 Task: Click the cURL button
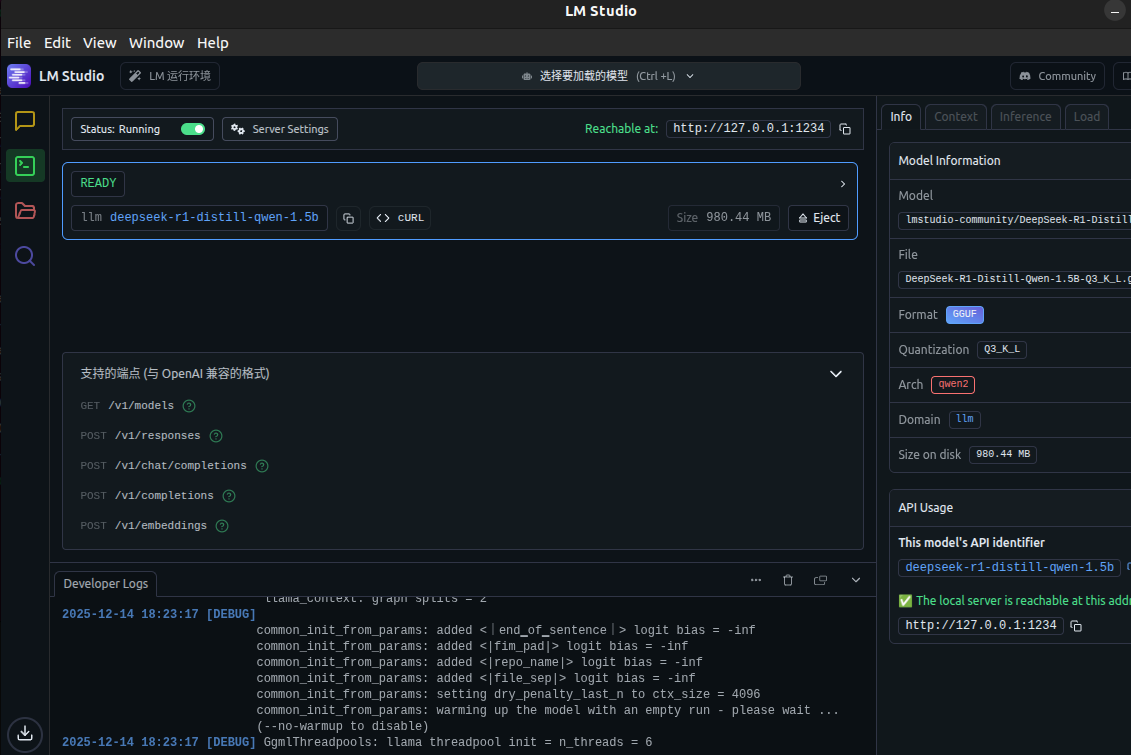400,218
